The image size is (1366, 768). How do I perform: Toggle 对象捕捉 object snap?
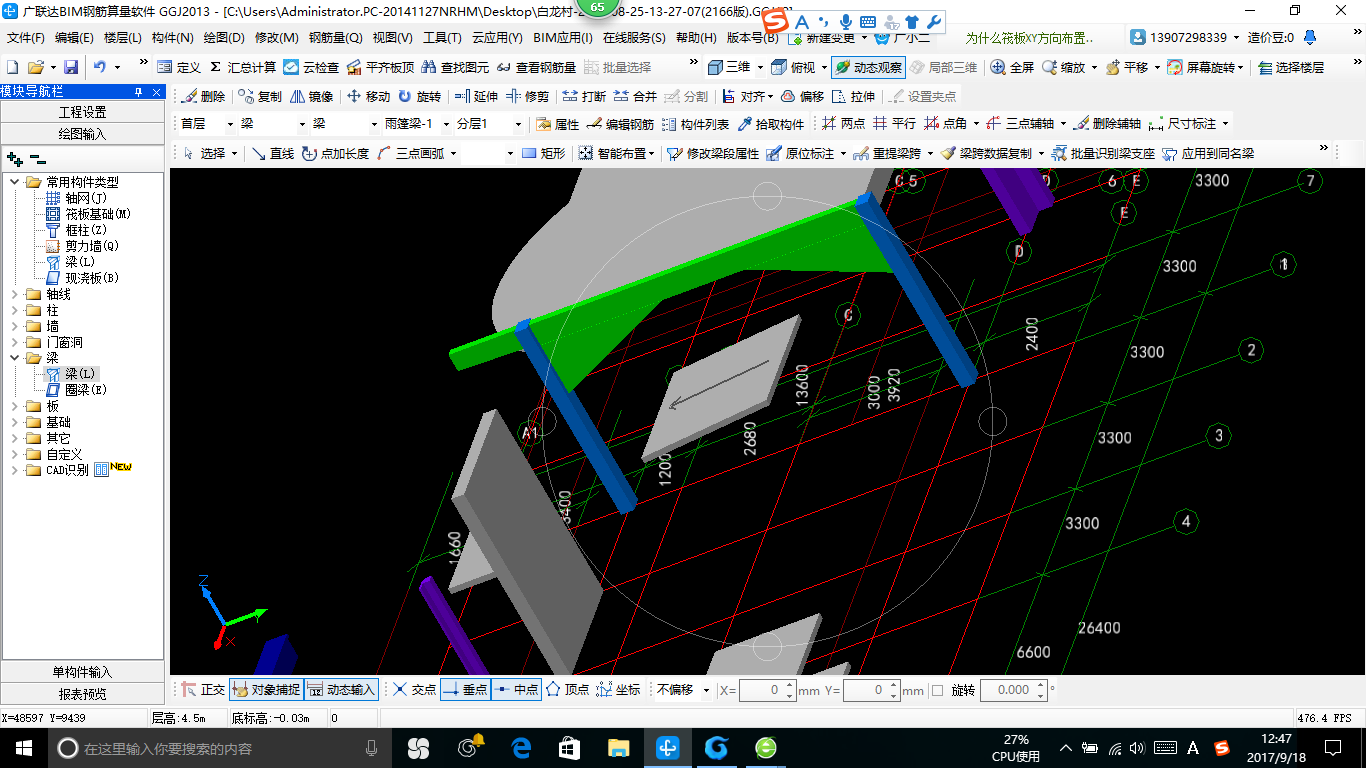266,689
